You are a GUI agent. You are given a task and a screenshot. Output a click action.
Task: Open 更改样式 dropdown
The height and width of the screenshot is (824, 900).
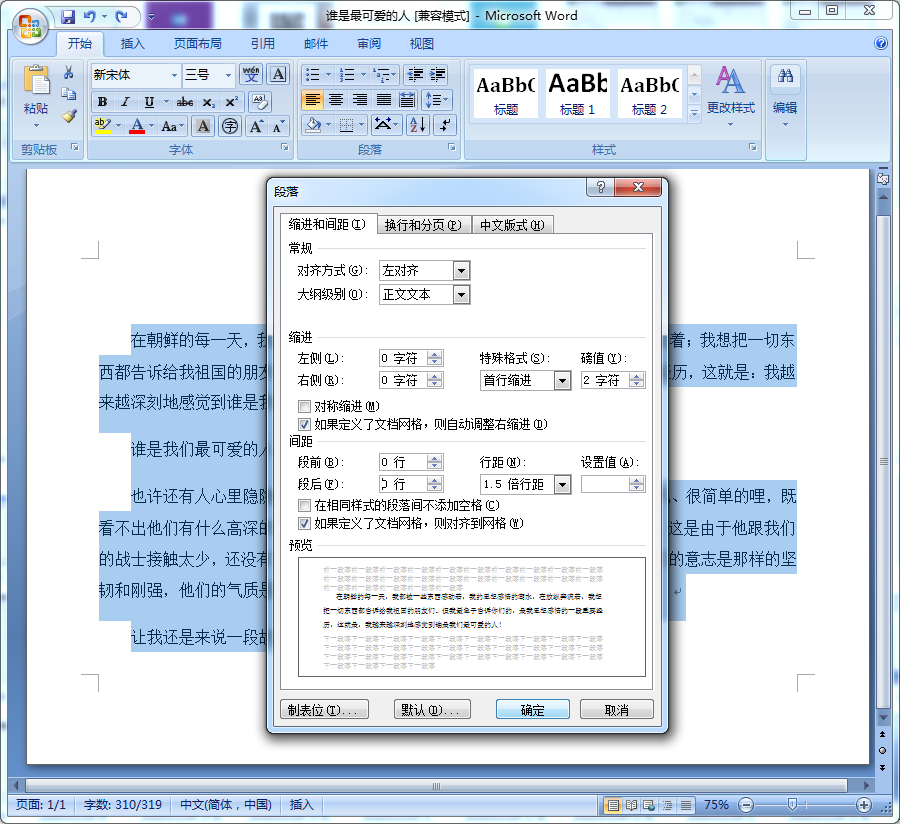click(x=731, y=98)
